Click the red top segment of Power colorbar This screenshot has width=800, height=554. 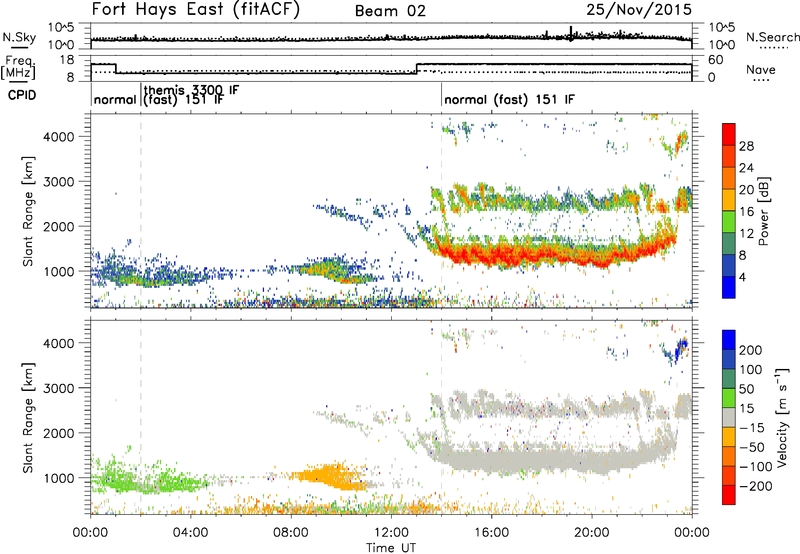click(x=729, y=135)
